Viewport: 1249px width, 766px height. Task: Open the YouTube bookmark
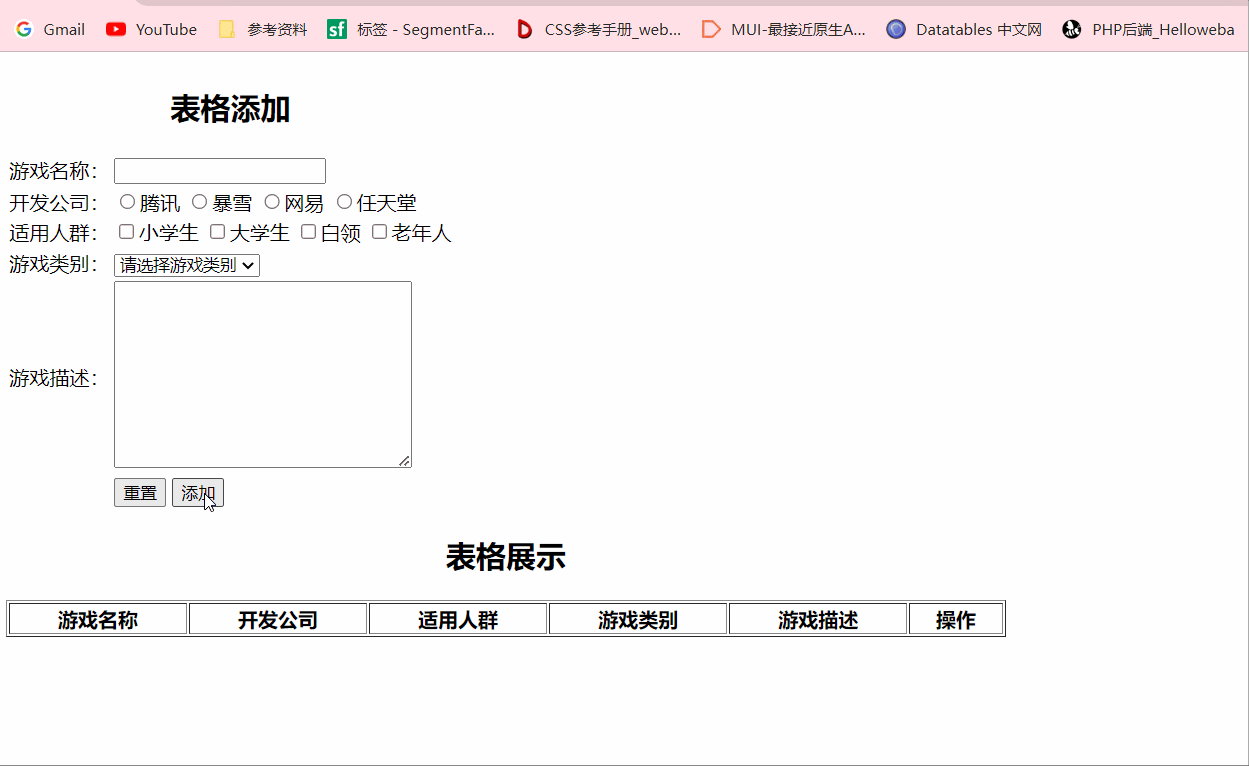152,30
